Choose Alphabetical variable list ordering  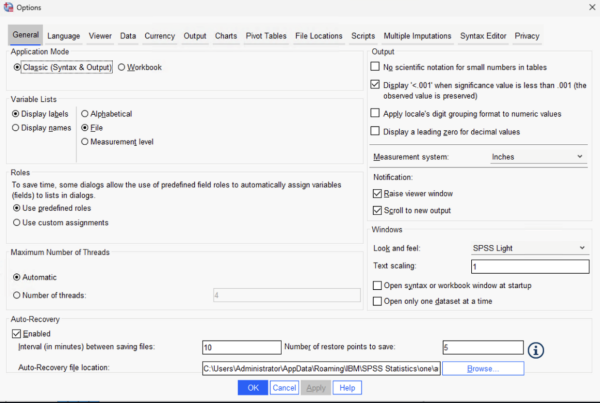pyautogui.click(x=85, y=114)
